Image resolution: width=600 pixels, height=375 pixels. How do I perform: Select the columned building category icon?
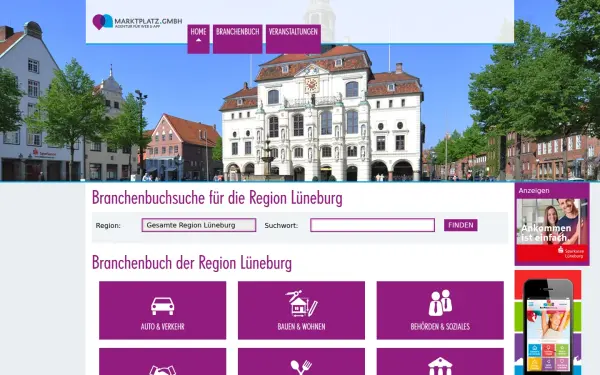440,366
